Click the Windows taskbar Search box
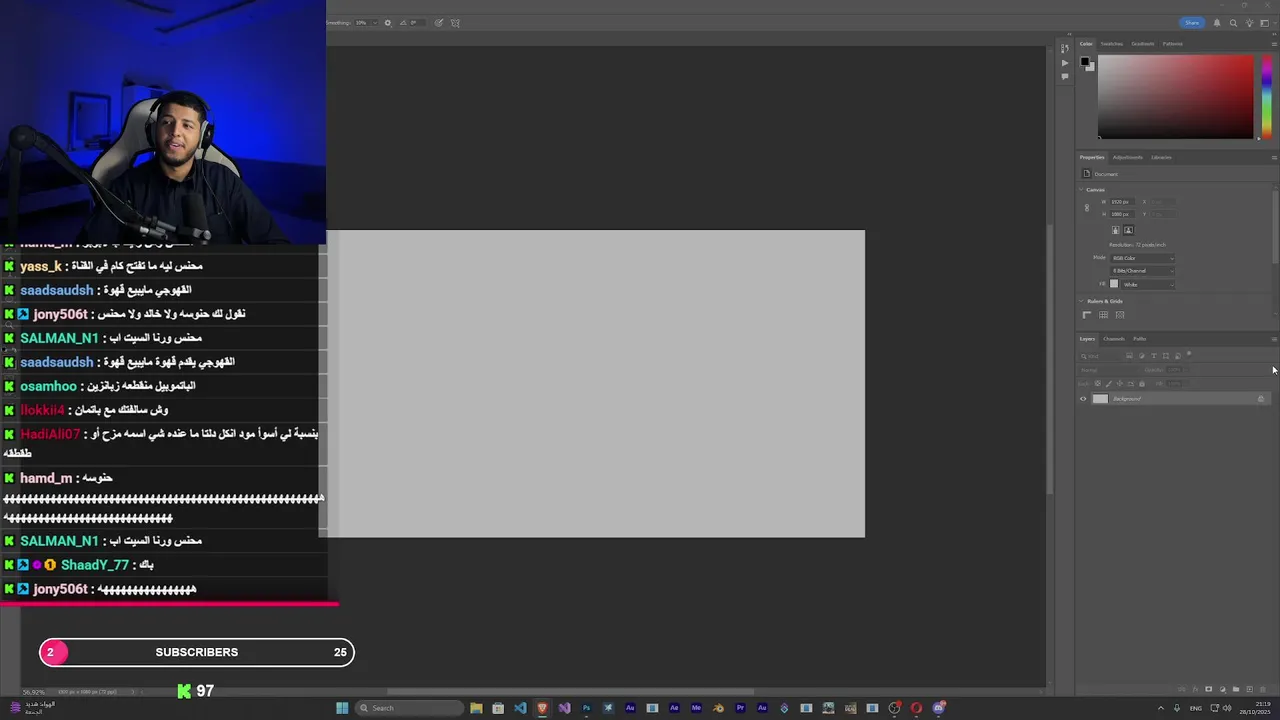The image size is (1280, 720). 411,708
